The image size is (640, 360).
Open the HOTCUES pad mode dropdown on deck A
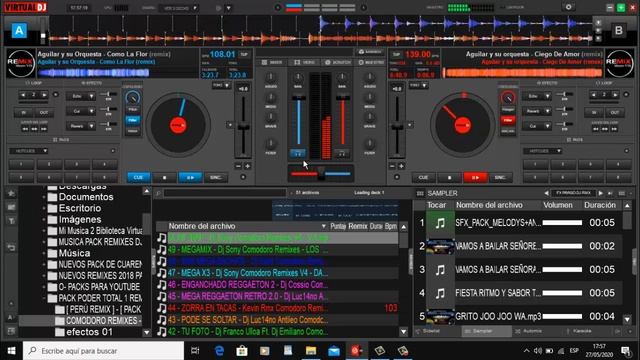tap(29, 151)
